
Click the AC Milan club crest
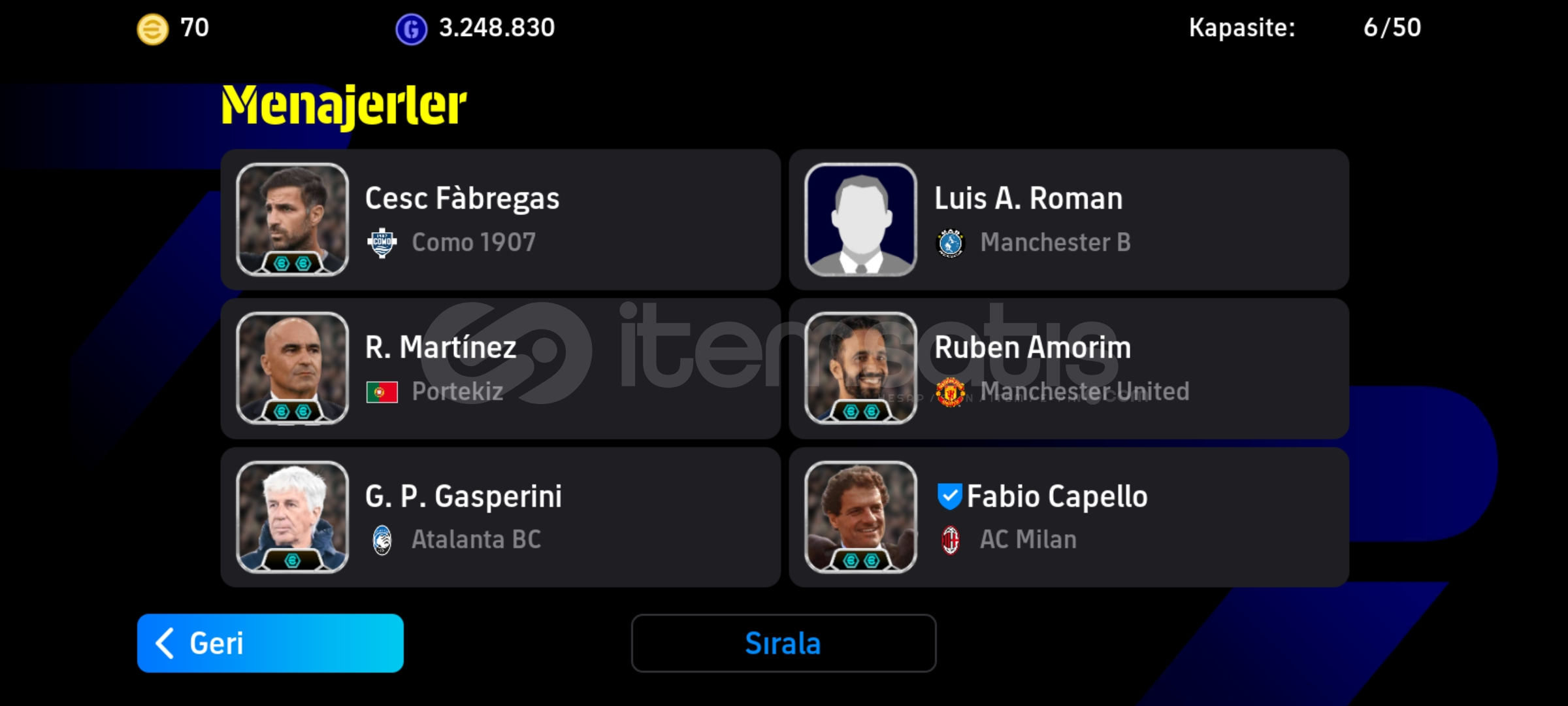coord(951,541)
